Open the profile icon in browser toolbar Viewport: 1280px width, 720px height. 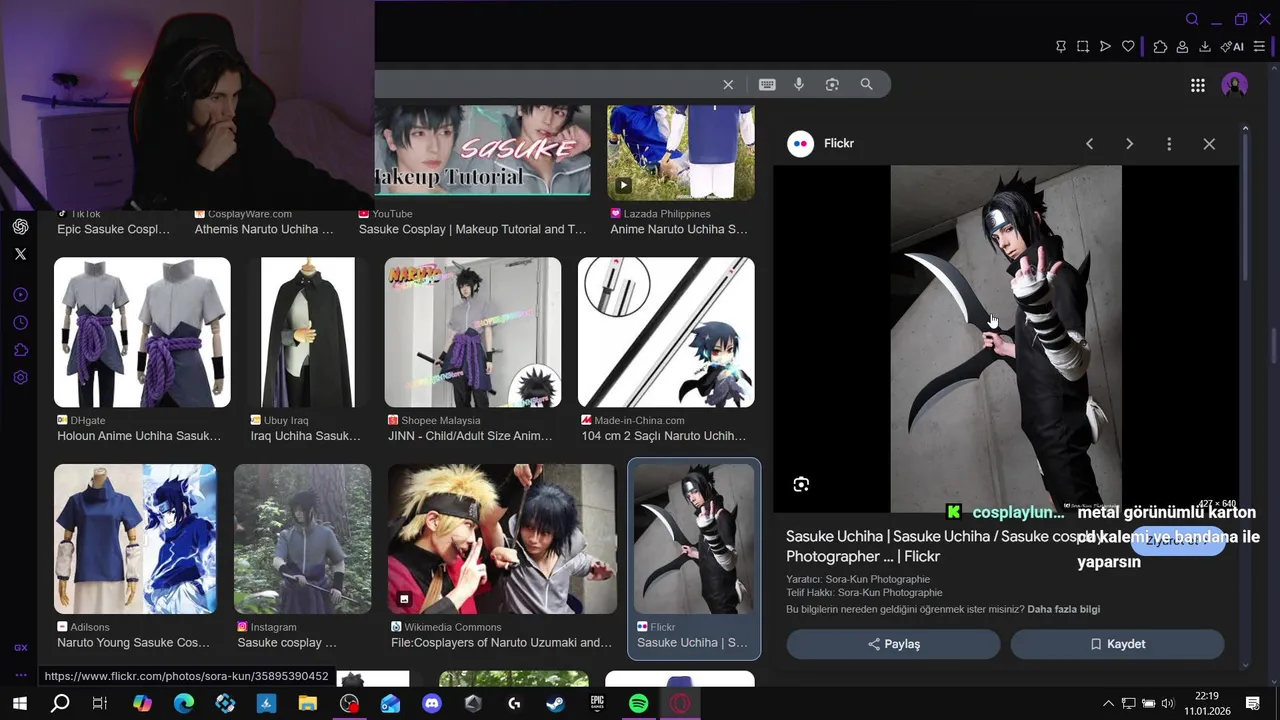[x=1182, y=47]
